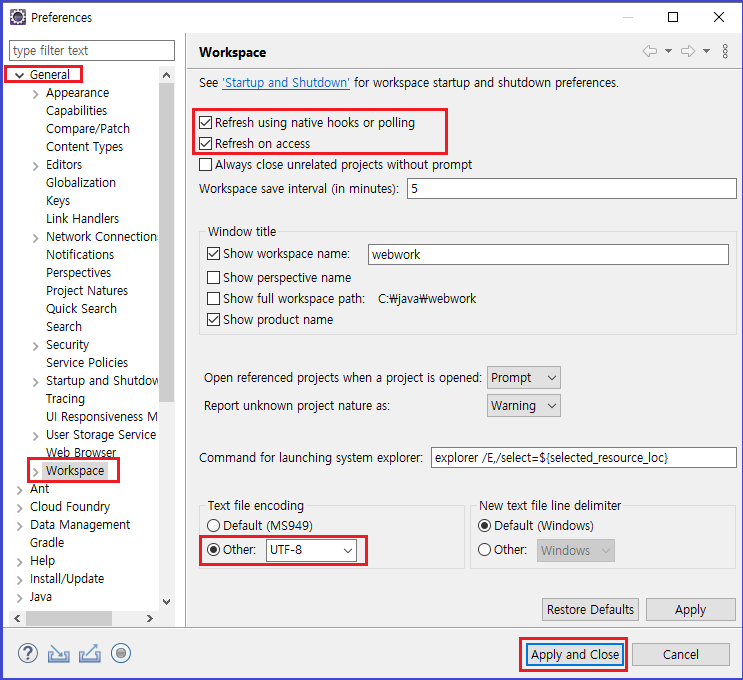Click the Apply button
This screenshot has width=743, height=680.
[x=690, y=609]
